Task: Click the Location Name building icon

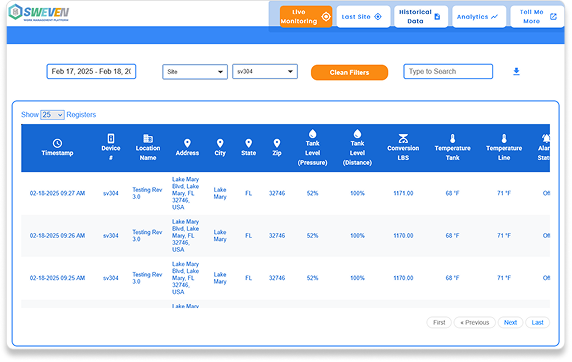Action: click(x=148, y=138)
